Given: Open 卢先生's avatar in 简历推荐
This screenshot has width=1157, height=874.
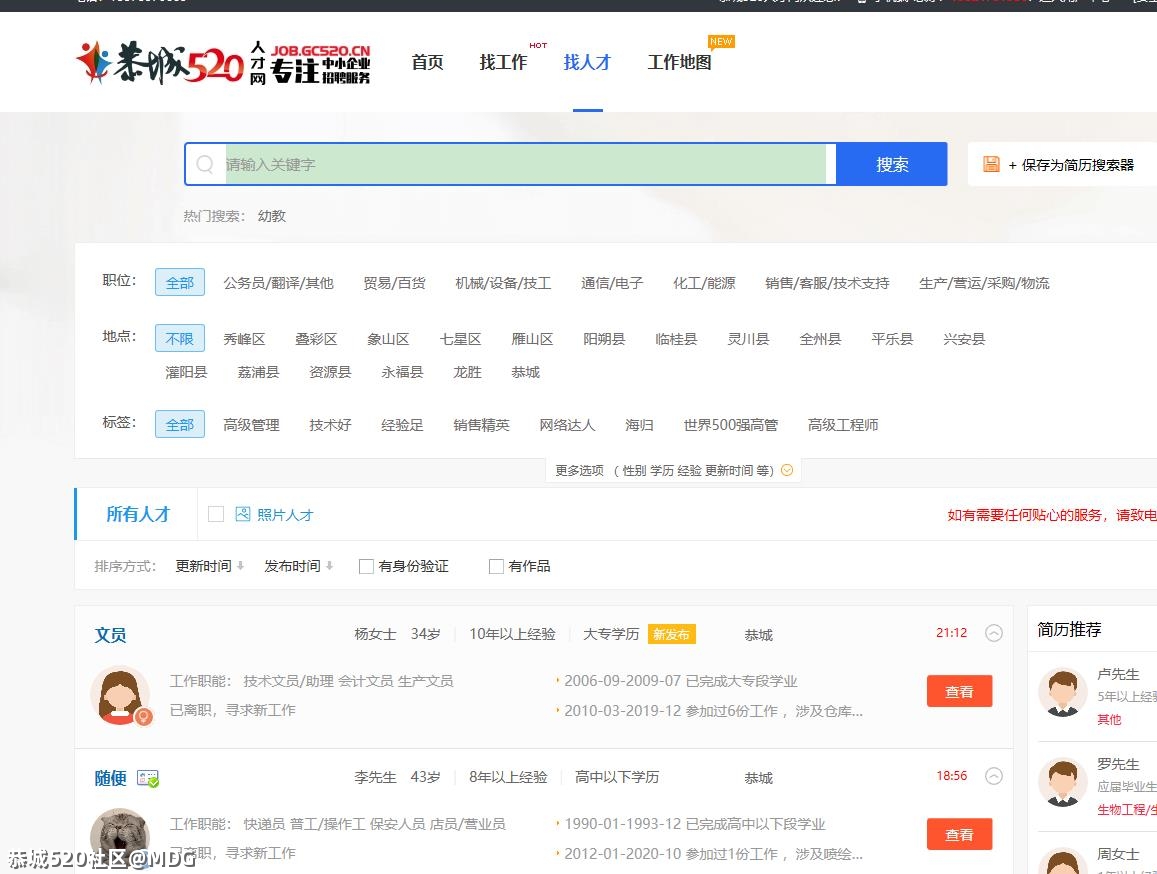Looking at the screenshot, I should pos(1063,692).
